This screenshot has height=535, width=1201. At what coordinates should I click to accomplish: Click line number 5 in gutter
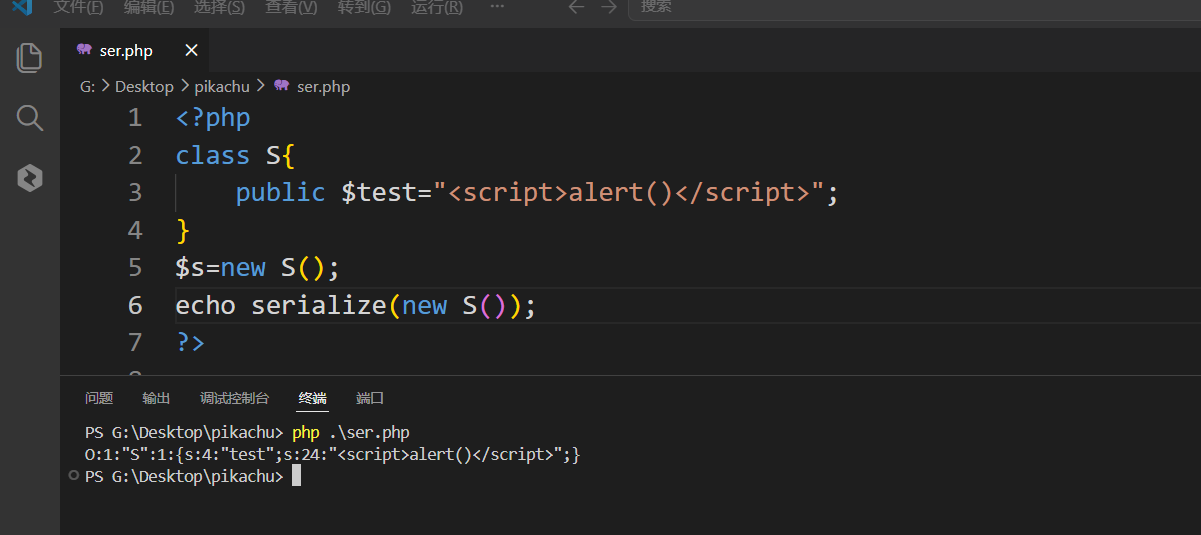pos(135,267)
